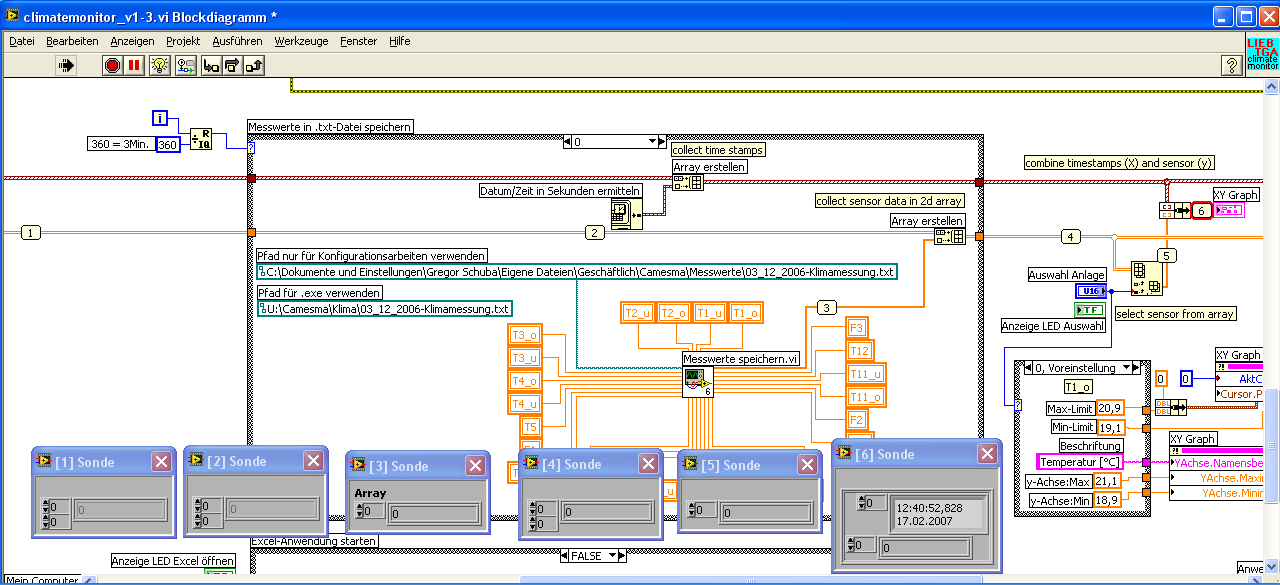Open the Ausführen menu
1280x585 pixels.
(x=237, y=41)
